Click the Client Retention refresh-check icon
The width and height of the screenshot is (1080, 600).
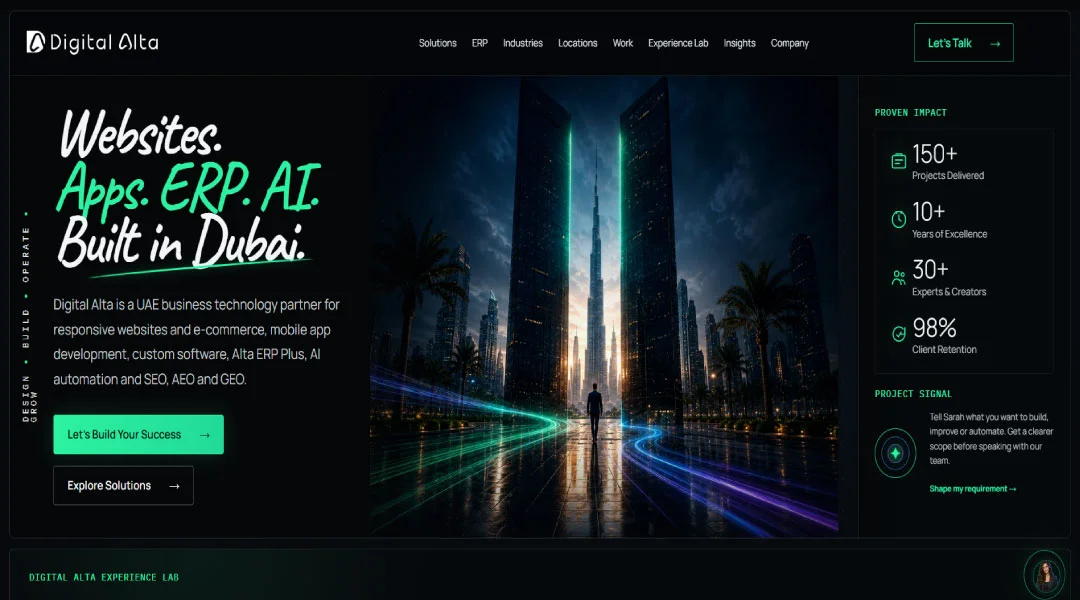[898, 334]
